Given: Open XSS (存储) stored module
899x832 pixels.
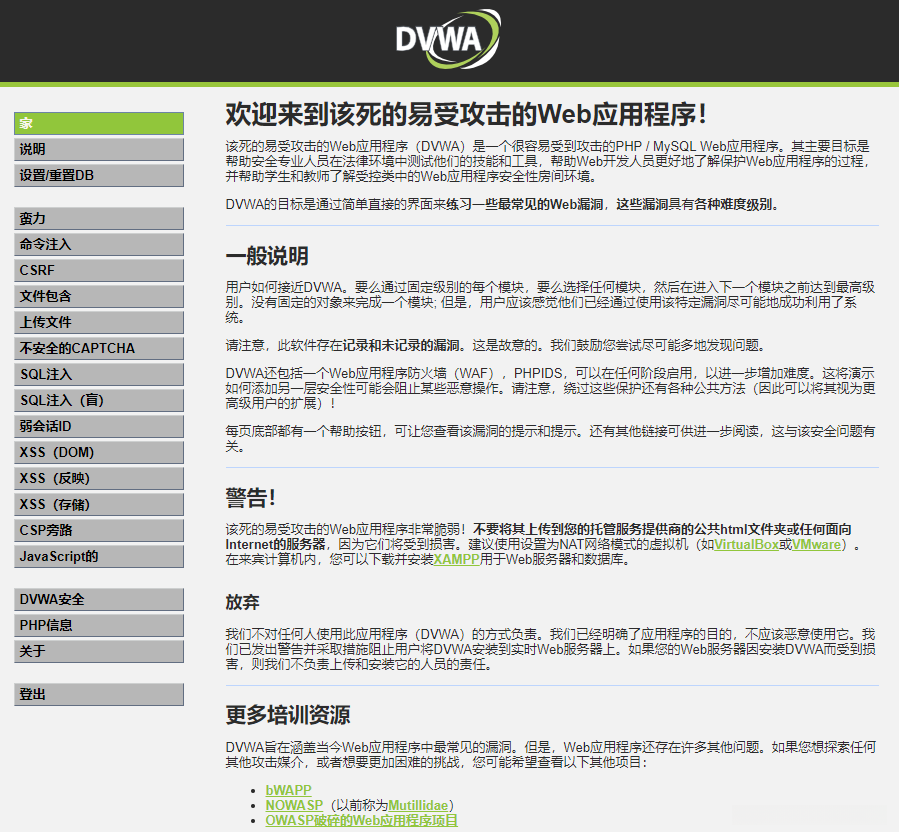Looking at the screenshot, I should (99, 505).
